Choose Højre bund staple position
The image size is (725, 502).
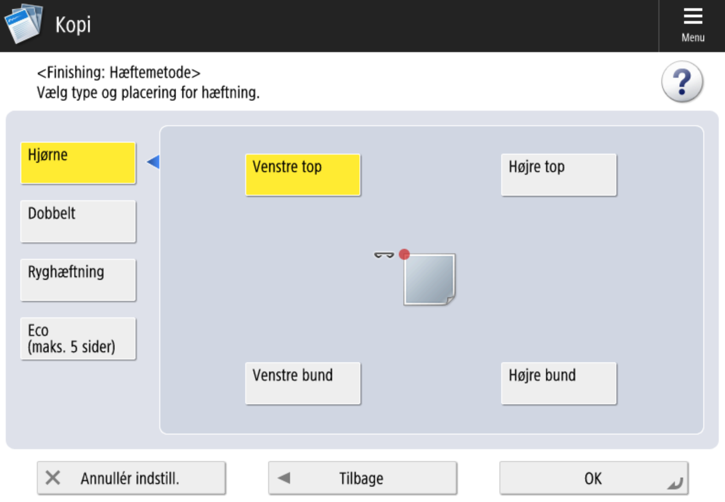click(x=559, y=383)
